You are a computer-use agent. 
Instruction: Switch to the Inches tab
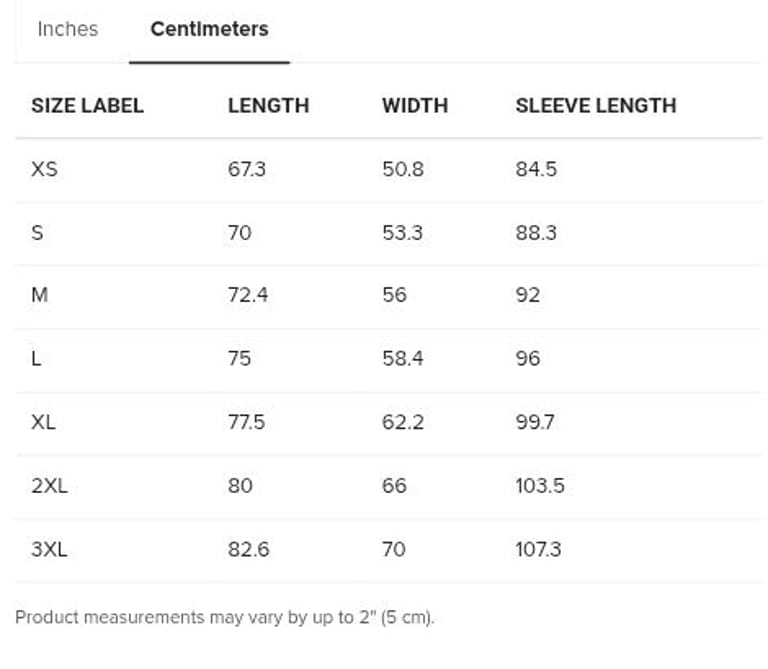coord(67,29)
